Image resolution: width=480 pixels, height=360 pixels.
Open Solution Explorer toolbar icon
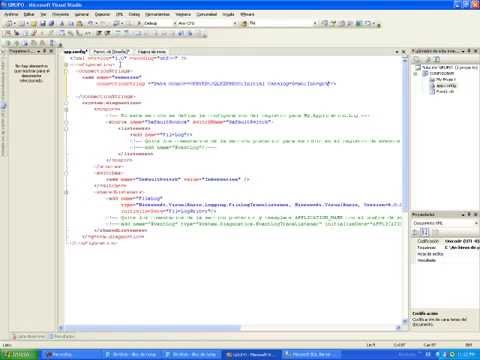[325, 23]
